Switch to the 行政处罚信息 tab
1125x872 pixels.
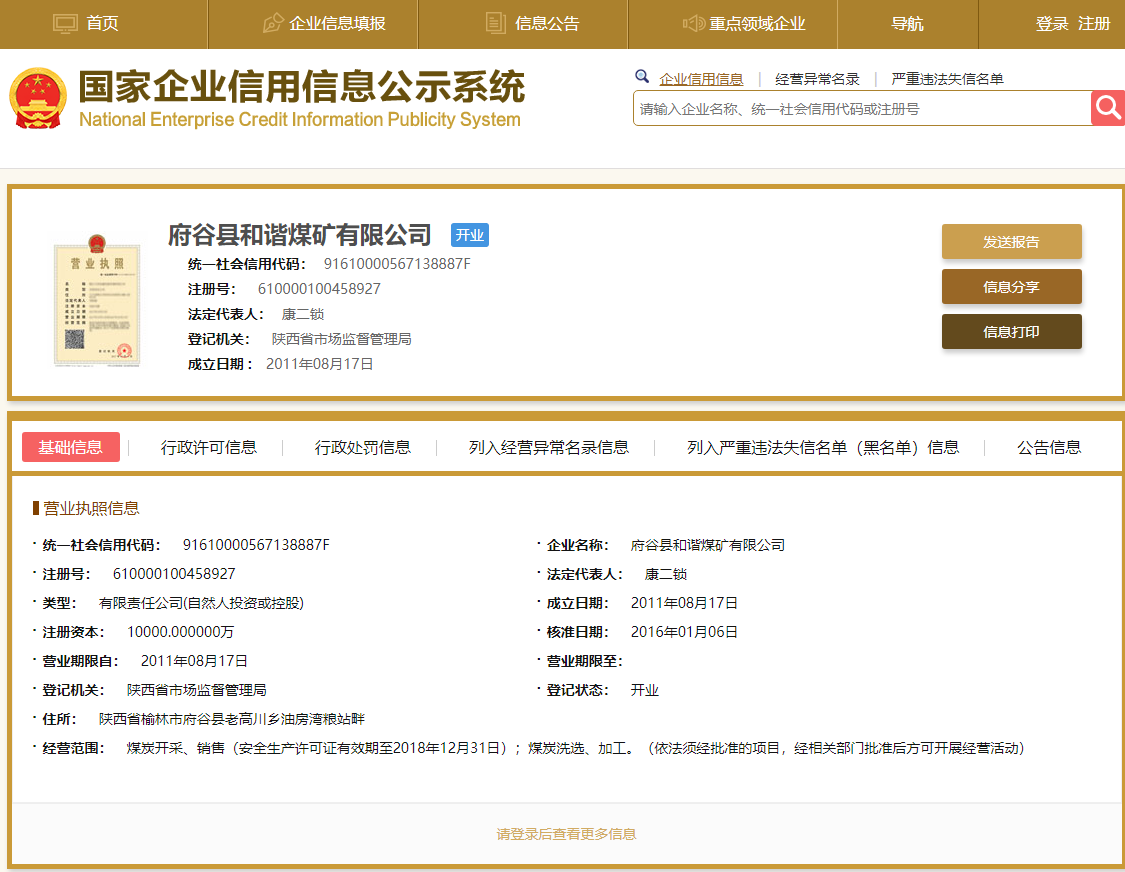363,447
